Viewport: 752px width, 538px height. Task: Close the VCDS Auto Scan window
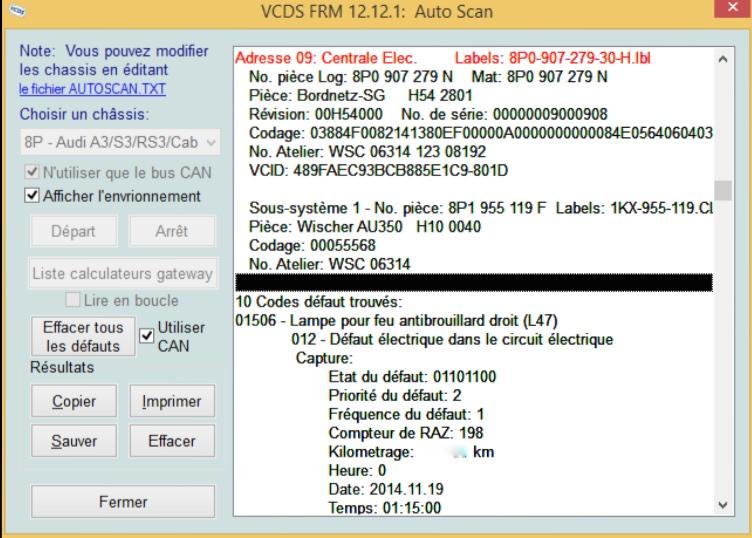[733, 8]
